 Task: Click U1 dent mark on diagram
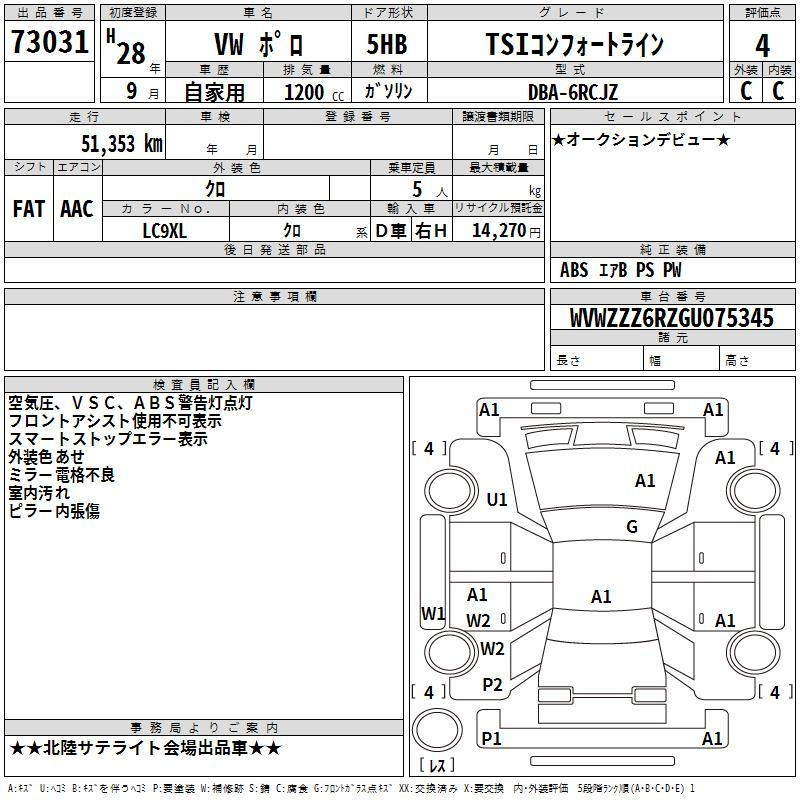[x=497, y=499]
